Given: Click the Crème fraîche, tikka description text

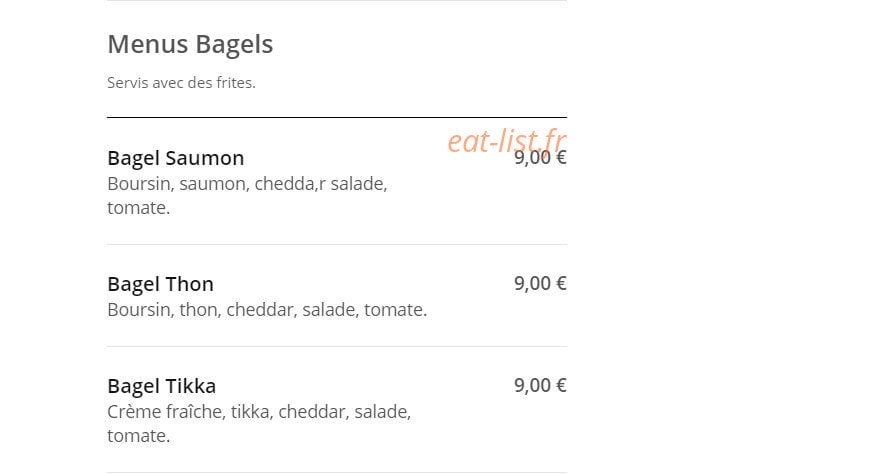Looking at the screenshot, I should coord(259,423).
